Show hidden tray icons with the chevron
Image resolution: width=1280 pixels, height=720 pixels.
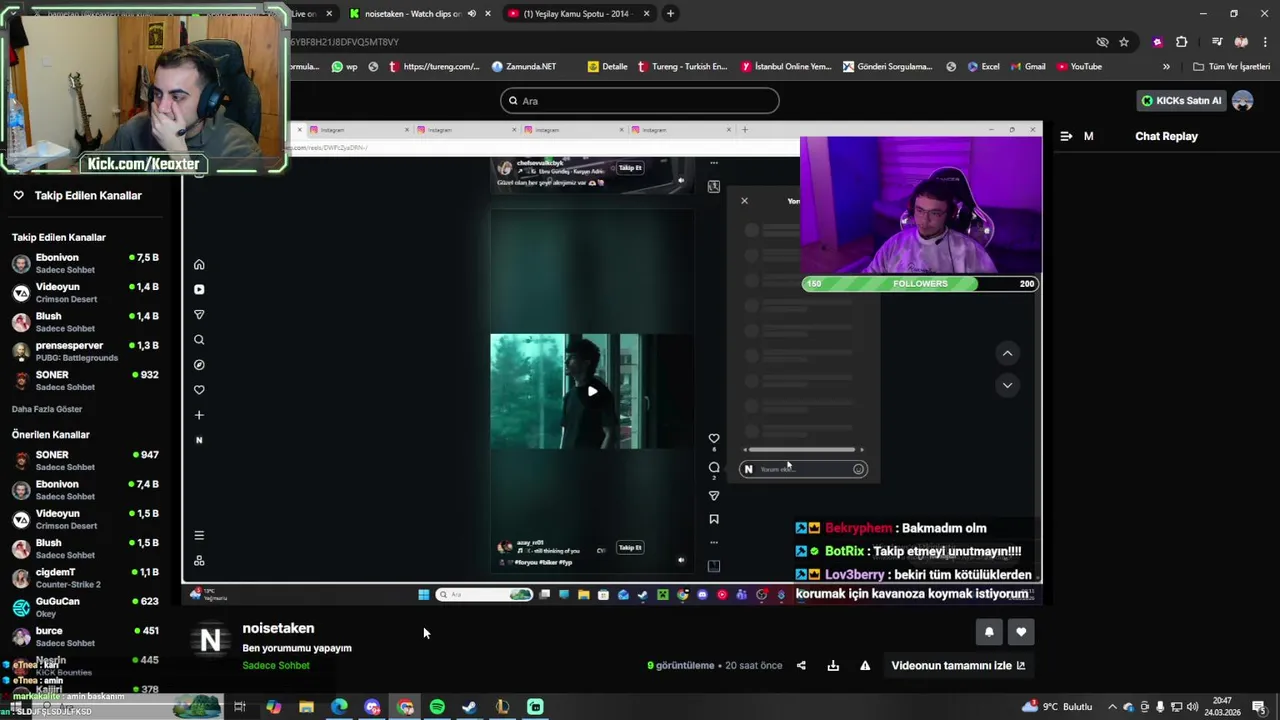(x=1112, y=707)
